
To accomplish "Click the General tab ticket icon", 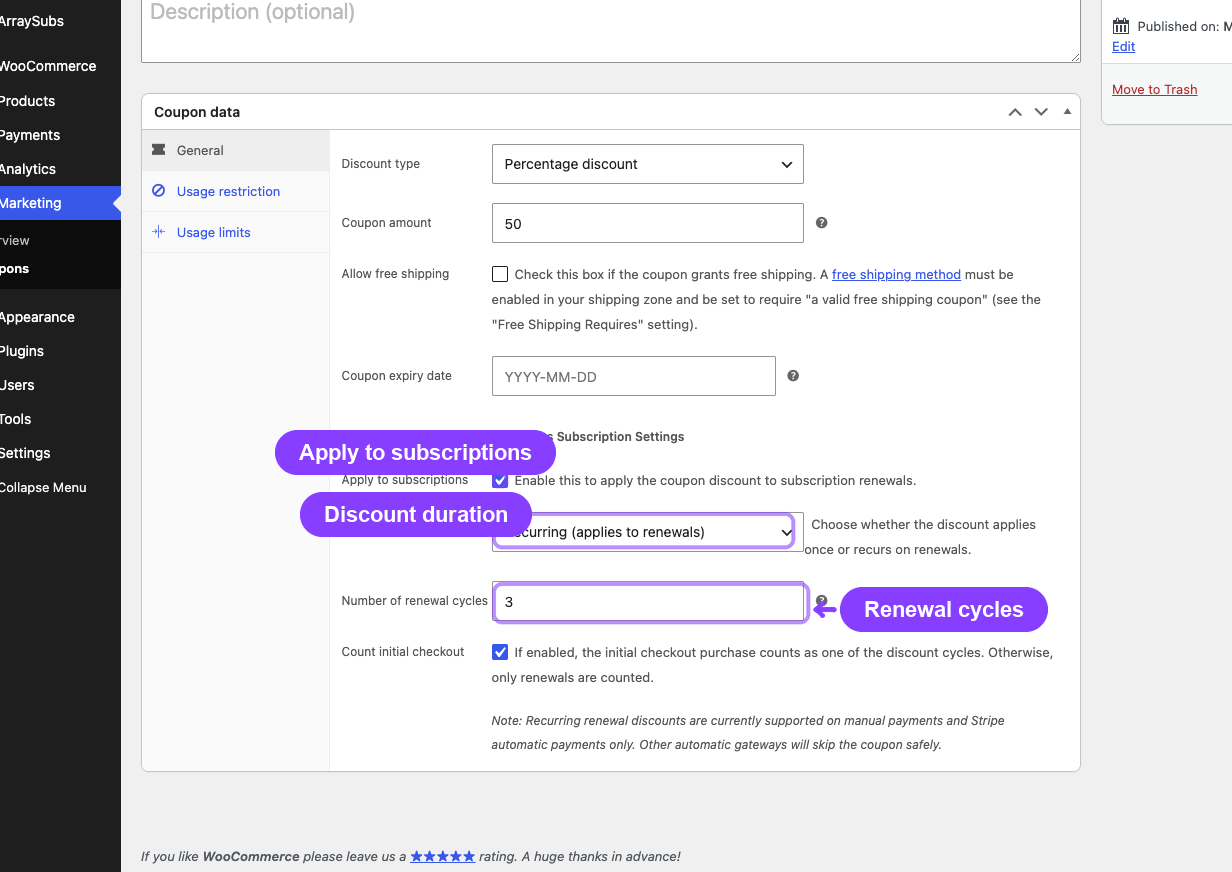I will (158, 150).
